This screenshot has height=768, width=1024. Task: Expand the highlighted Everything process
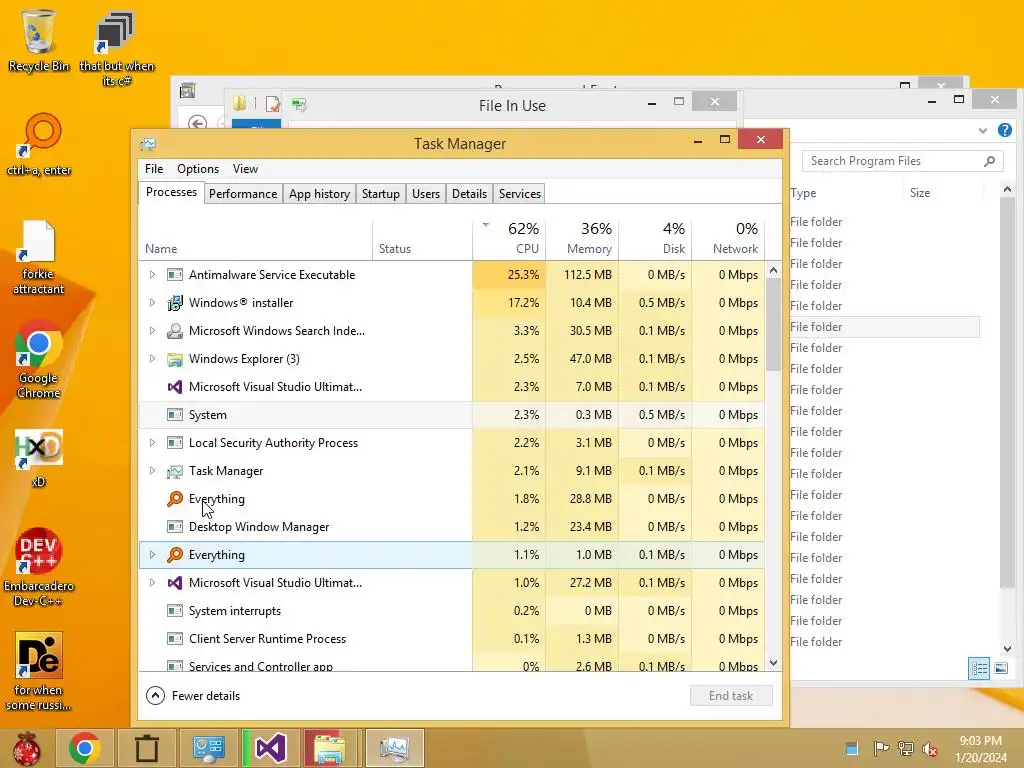[x=152, y=554]
